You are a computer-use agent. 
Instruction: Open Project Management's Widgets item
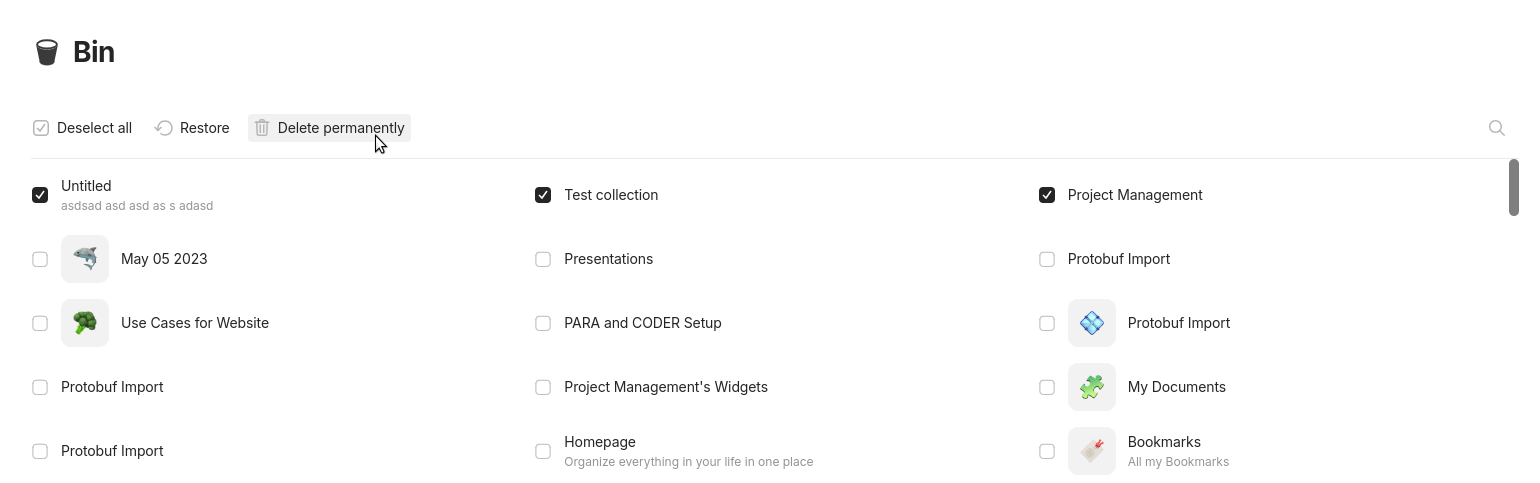click(x=666, y=387)
